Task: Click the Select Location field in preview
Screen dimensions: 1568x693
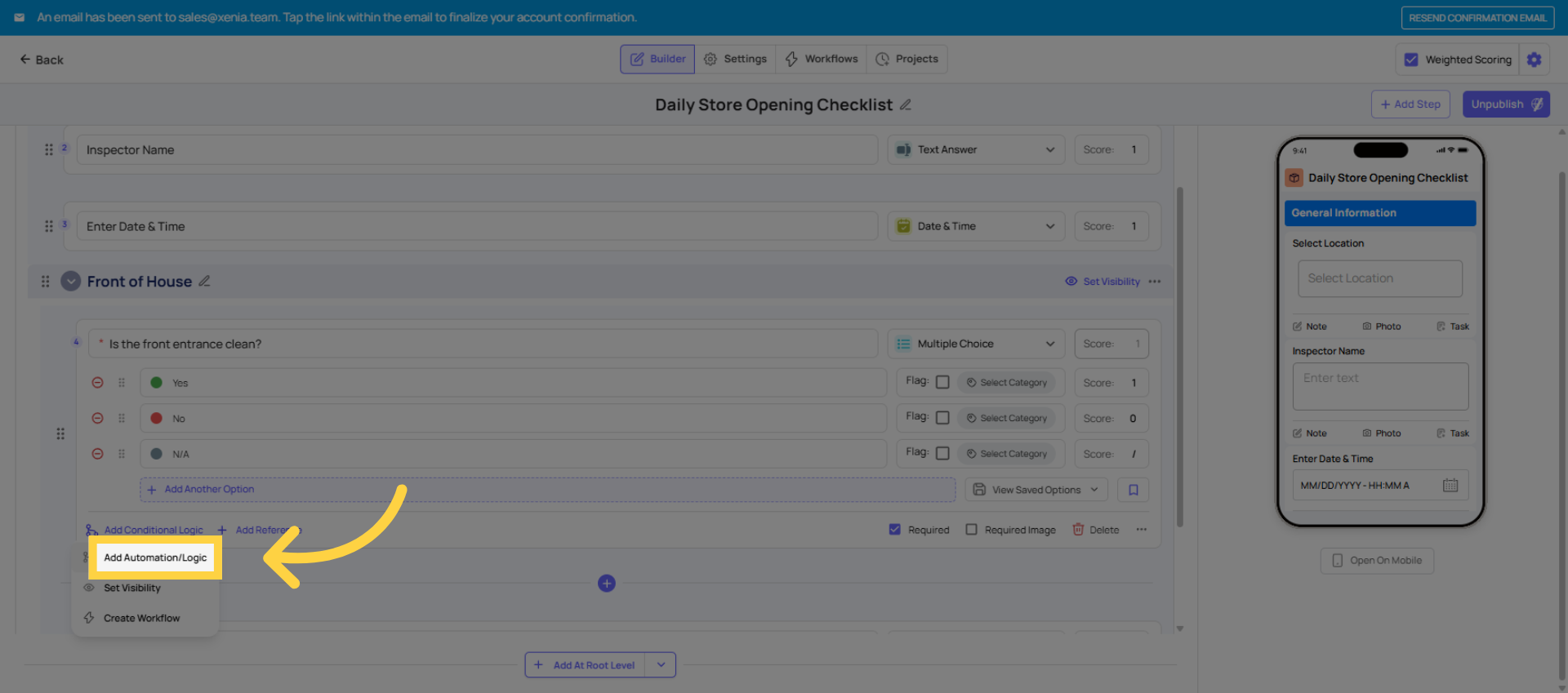Action: pyautogui.click(x=1380, y=278)
